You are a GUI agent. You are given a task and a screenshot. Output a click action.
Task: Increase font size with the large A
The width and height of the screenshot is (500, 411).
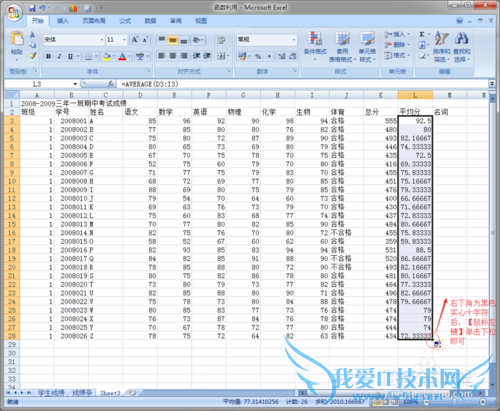click(x=135, y=40)
